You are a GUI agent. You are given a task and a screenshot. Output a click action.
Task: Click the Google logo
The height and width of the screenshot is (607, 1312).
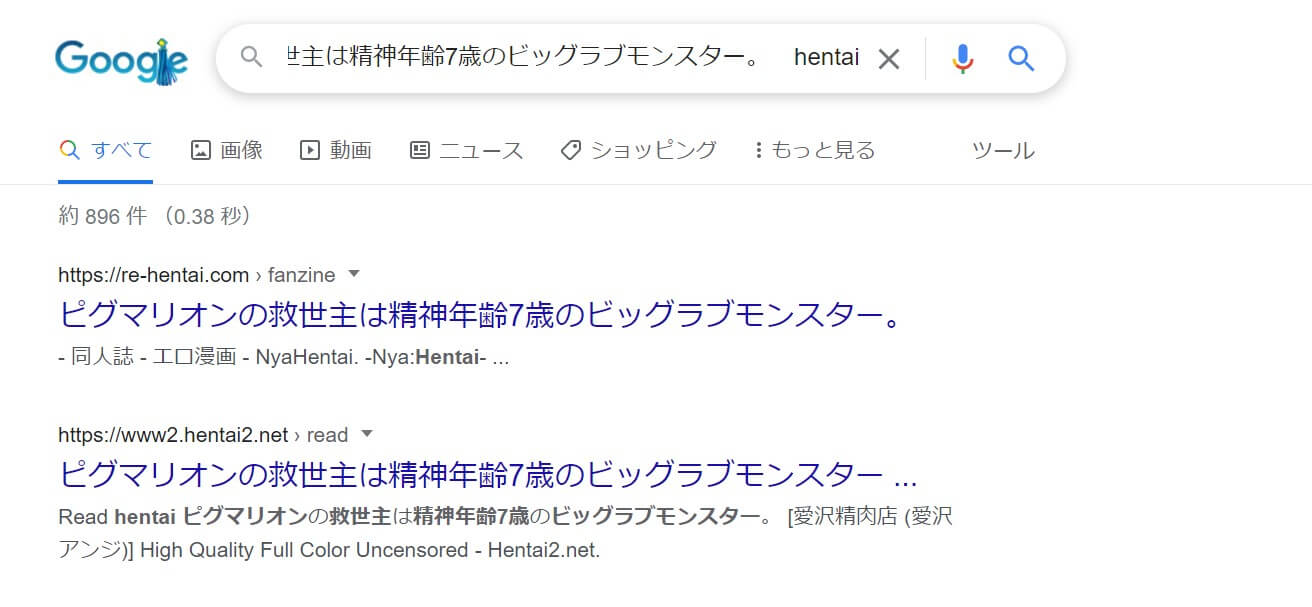[x=121, y=60]
